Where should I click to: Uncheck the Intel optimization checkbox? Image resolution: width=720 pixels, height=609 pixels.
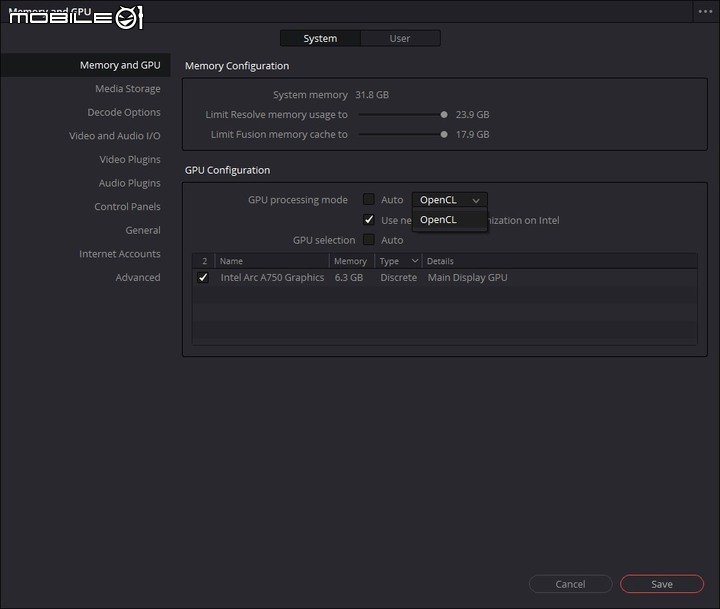[369, 220]
